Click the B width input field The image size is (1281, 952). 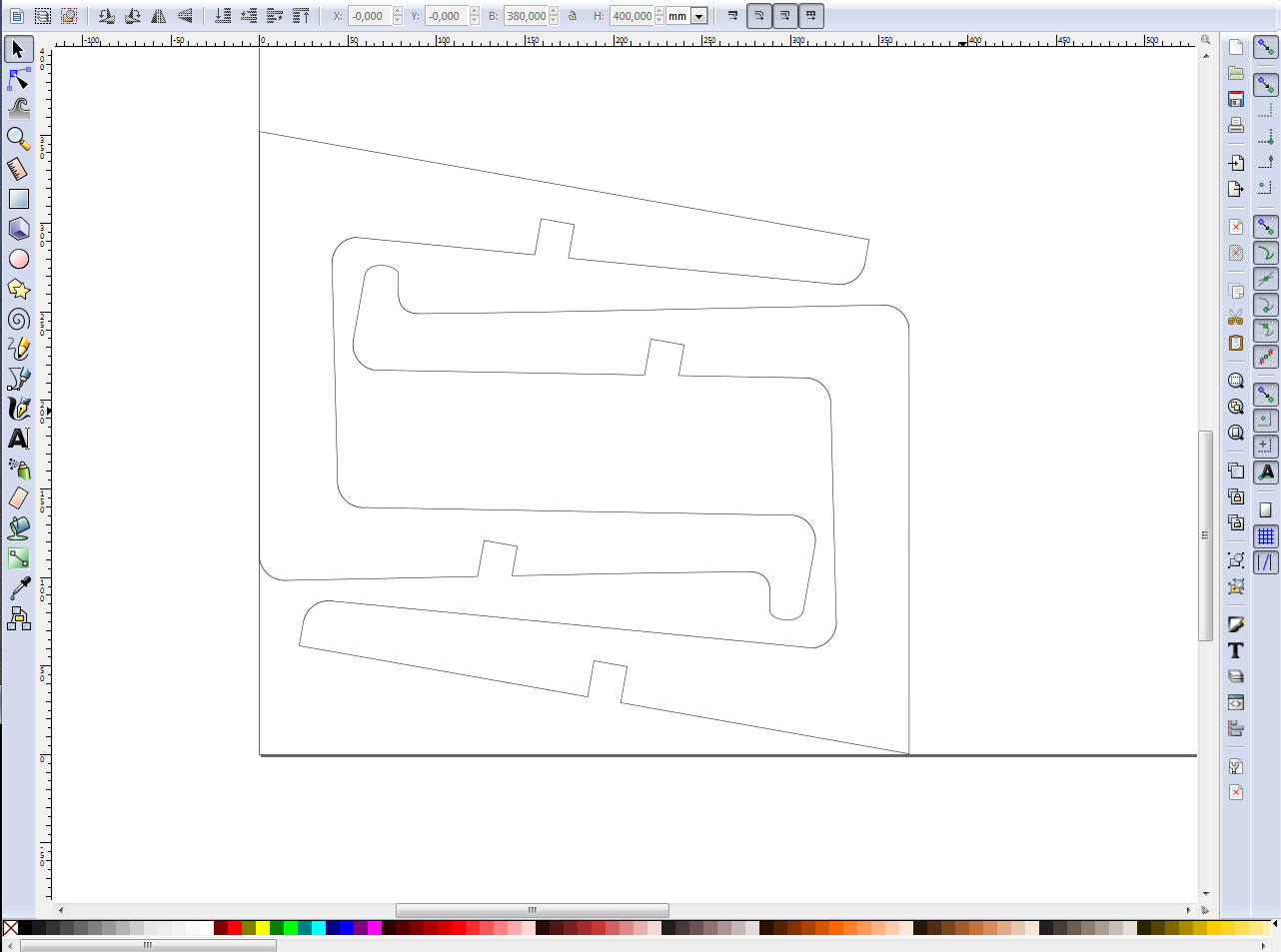526,16
